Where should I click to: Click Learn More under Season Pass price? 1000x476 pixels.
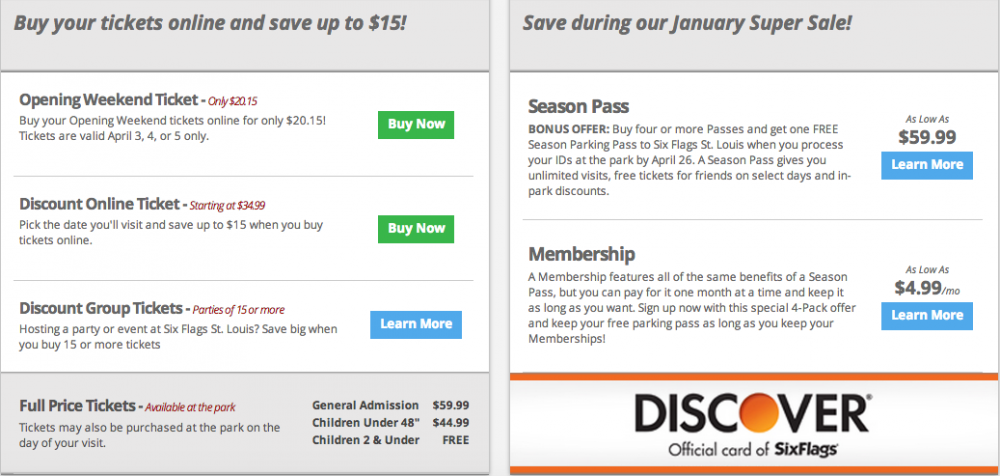point(927,165)
